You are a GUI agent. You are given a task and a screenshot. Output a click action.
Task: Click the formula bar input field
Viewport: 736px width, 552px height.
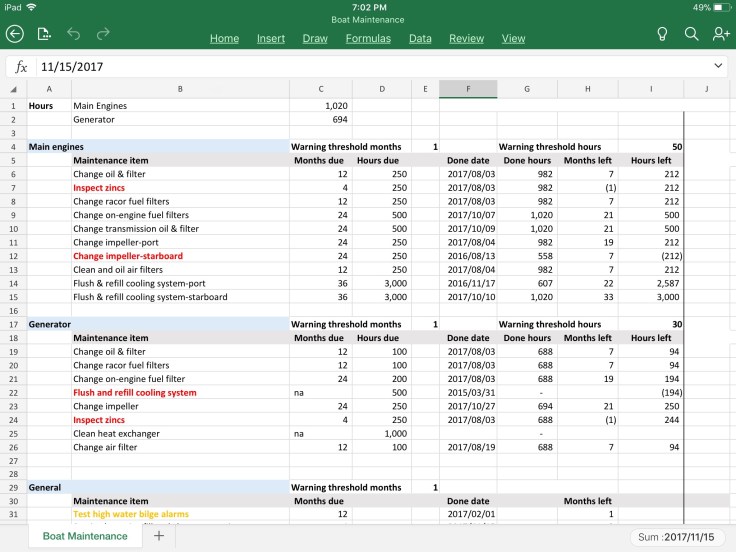370,67
